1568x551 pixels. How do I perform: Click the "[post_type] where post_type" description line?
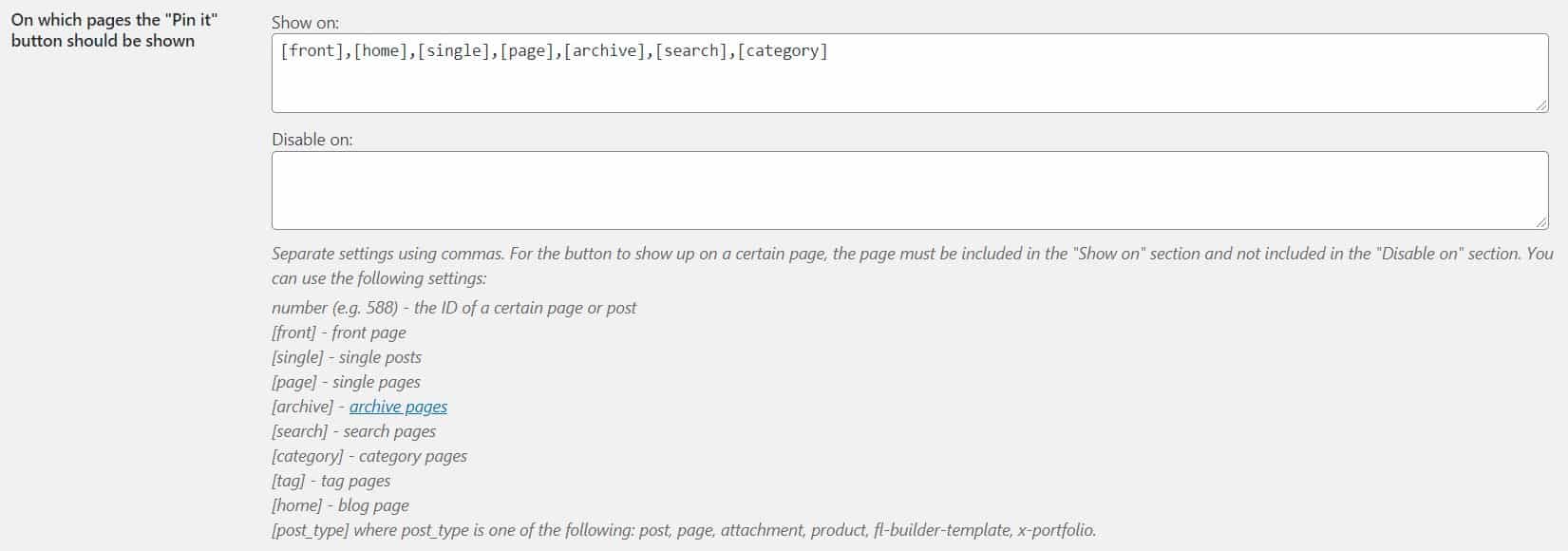point(684,530)
